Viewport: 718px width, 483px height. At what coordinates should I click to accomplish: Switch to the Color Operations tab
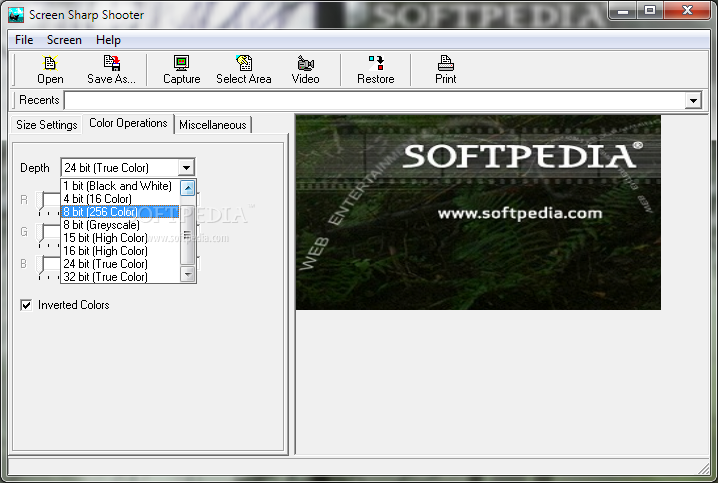[128, 123]
